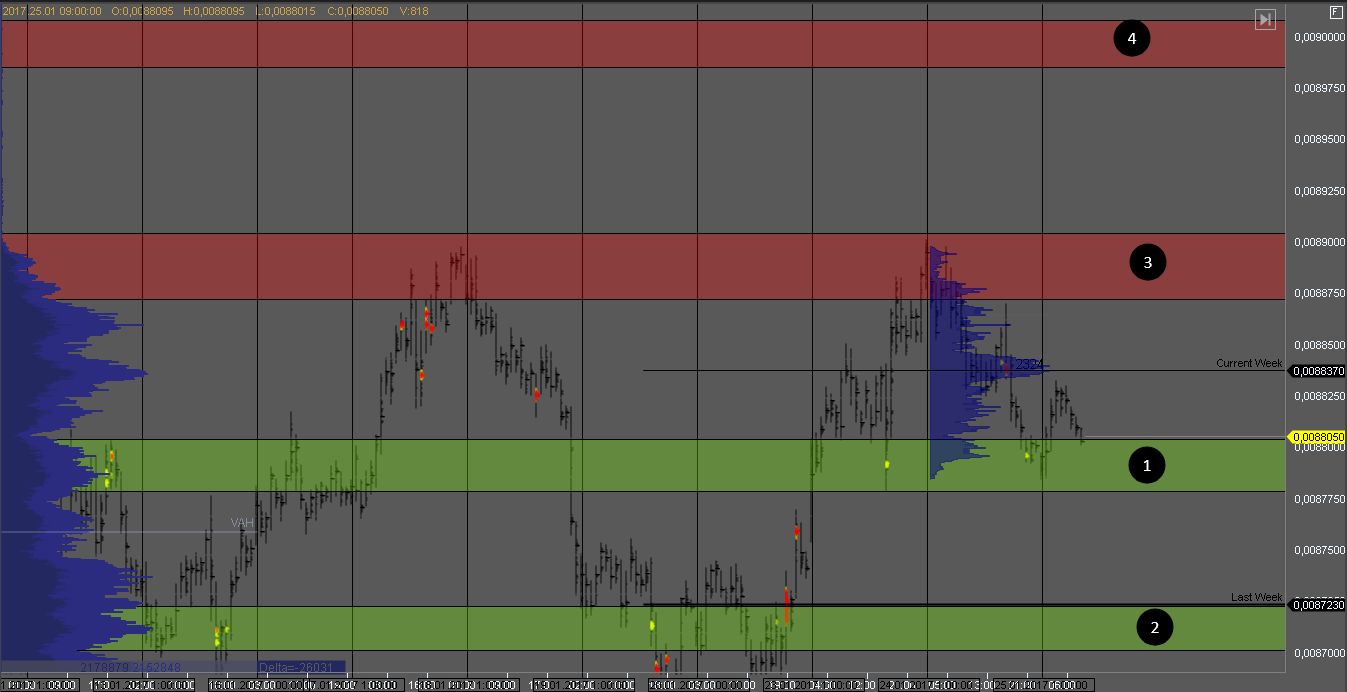Click the 0,0089250 label on the price scale
Screen dimensions: 1347x692
click(x=1318, y=191)
